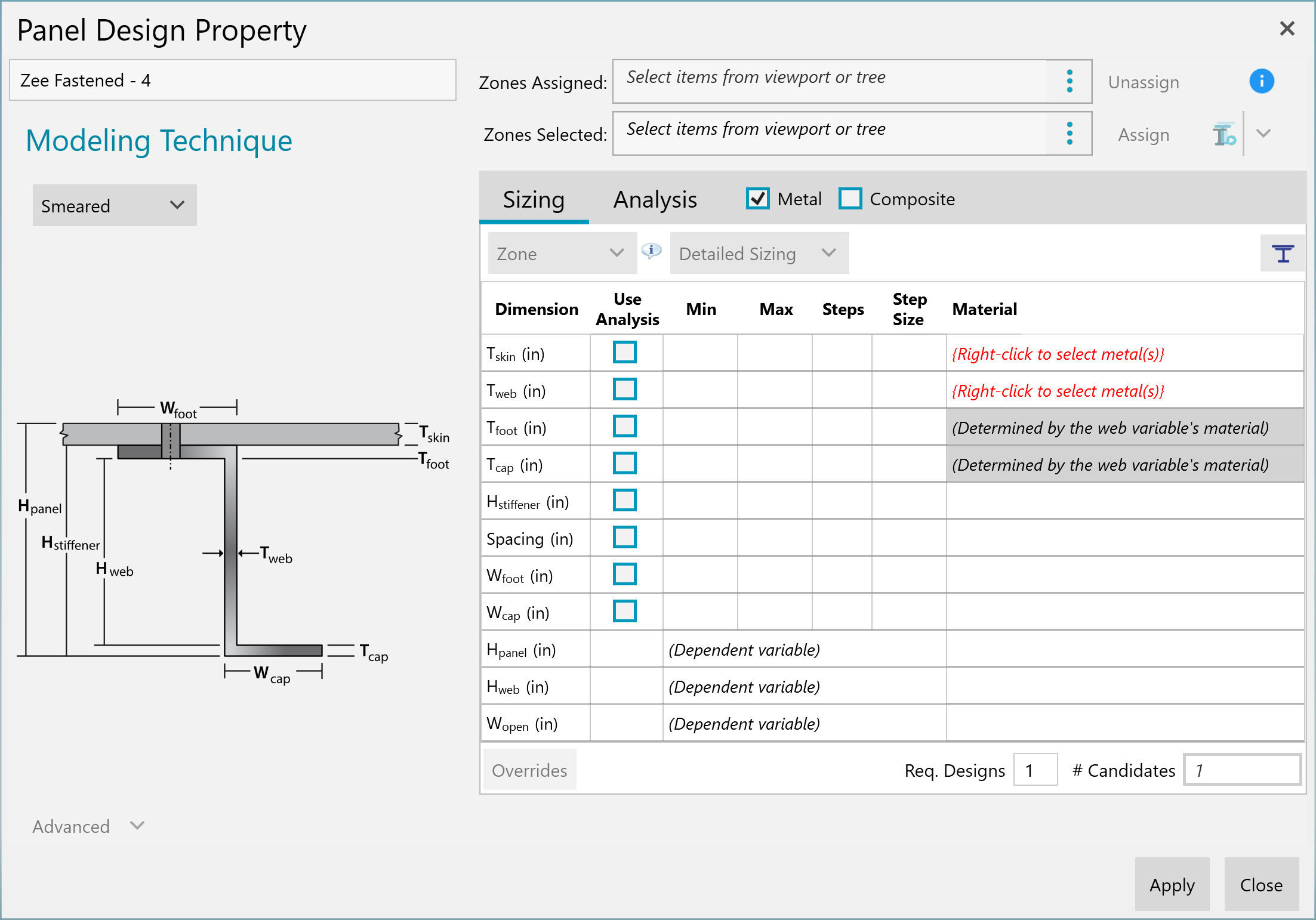Screen dimensions: 1316x920
Task: Click the Material column header
Action: coord(984,309)
